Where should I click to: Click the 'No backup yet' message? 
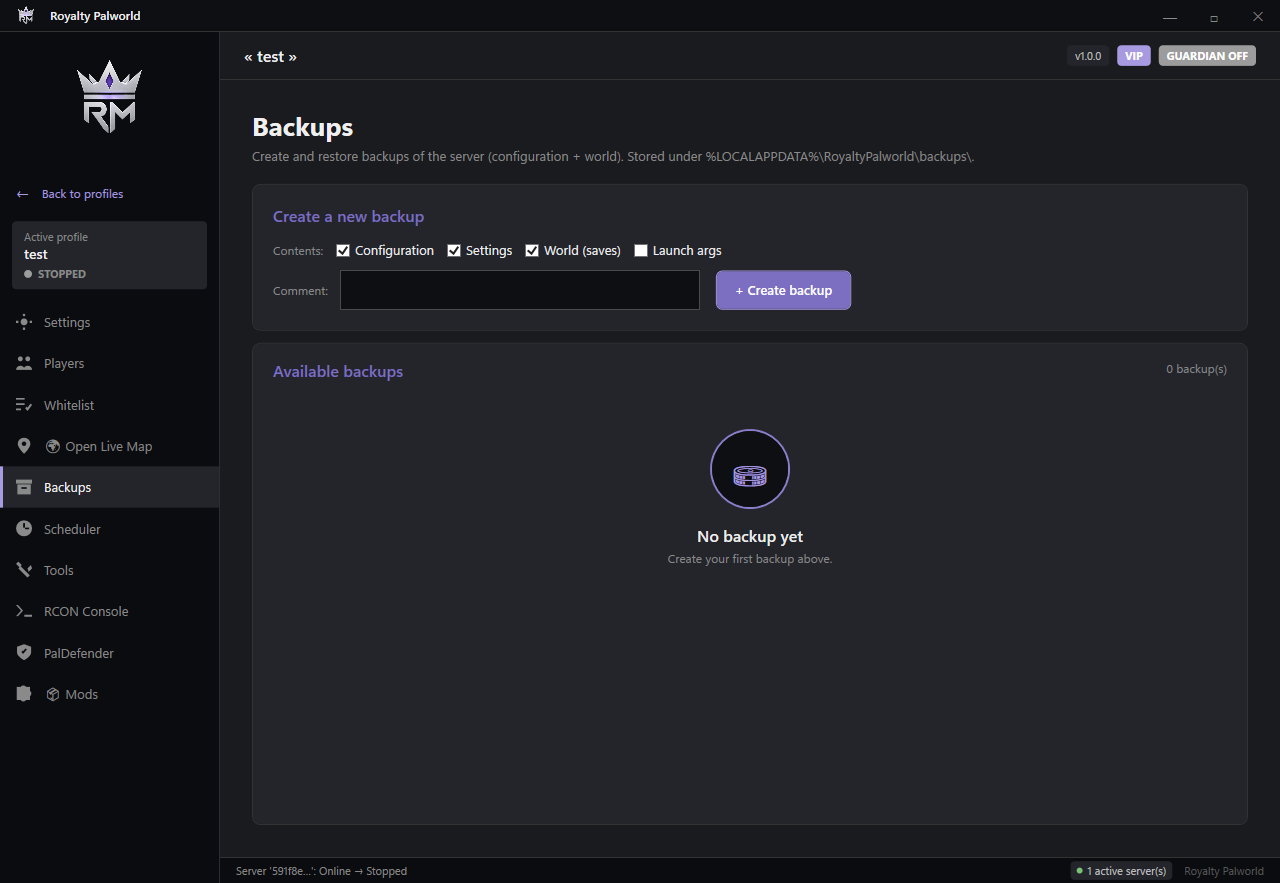[750, 537]
